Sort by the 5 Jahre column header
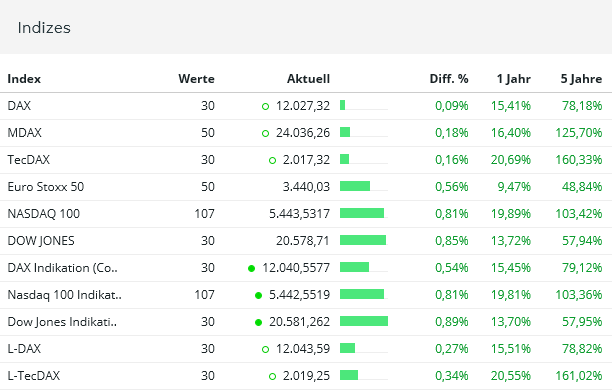Viewport: 613px width, 392px height. [581, 79]
